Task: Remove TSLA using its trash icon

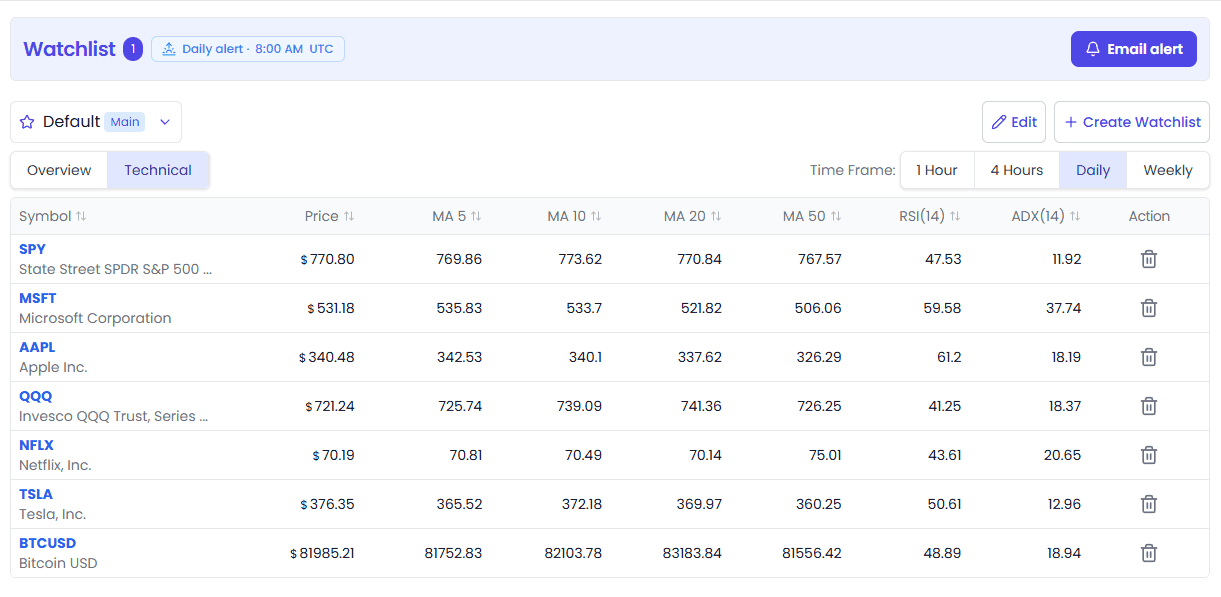Action: click(x=1149, y=504)
